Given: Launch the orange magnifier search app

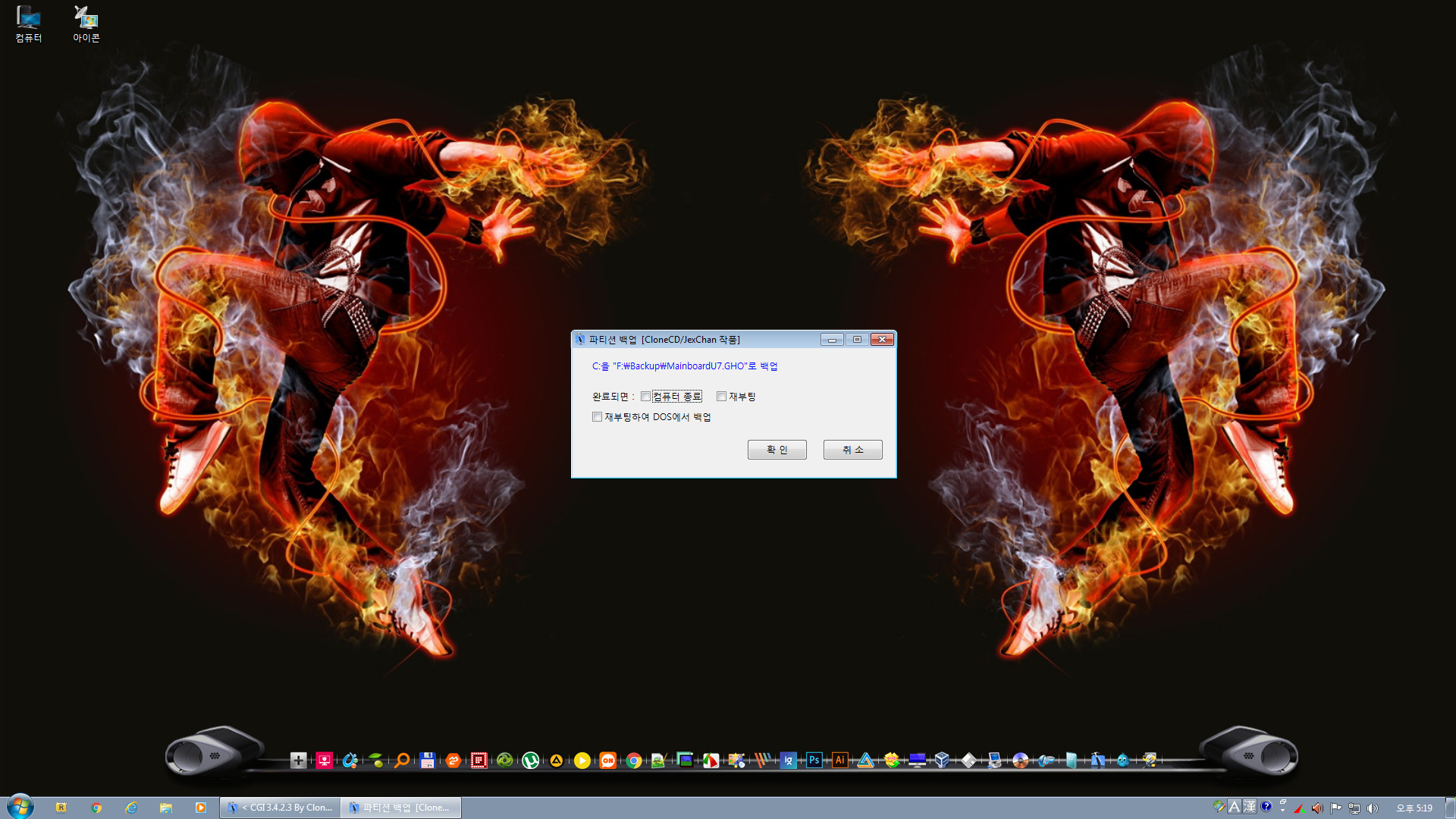Looking at the screenshot, I should click(402, 760).
